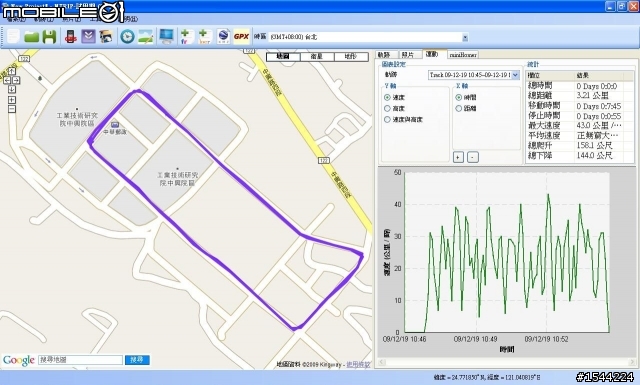Zoom out the map with the minus control
The image size is (640, 385).
(x=12, y=109)
